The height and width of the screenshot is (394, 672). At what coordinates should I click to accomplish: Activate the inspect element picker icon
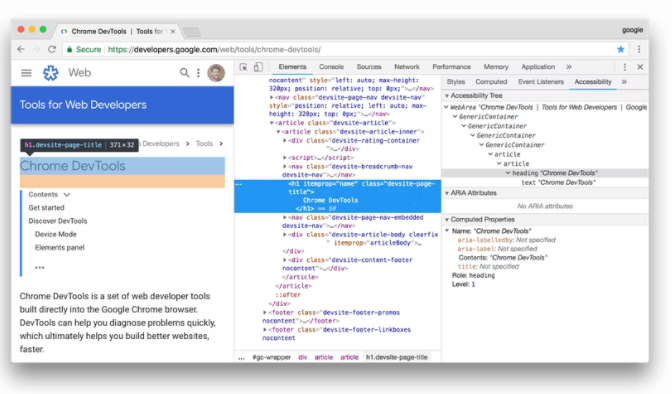[x=243, y=67]
